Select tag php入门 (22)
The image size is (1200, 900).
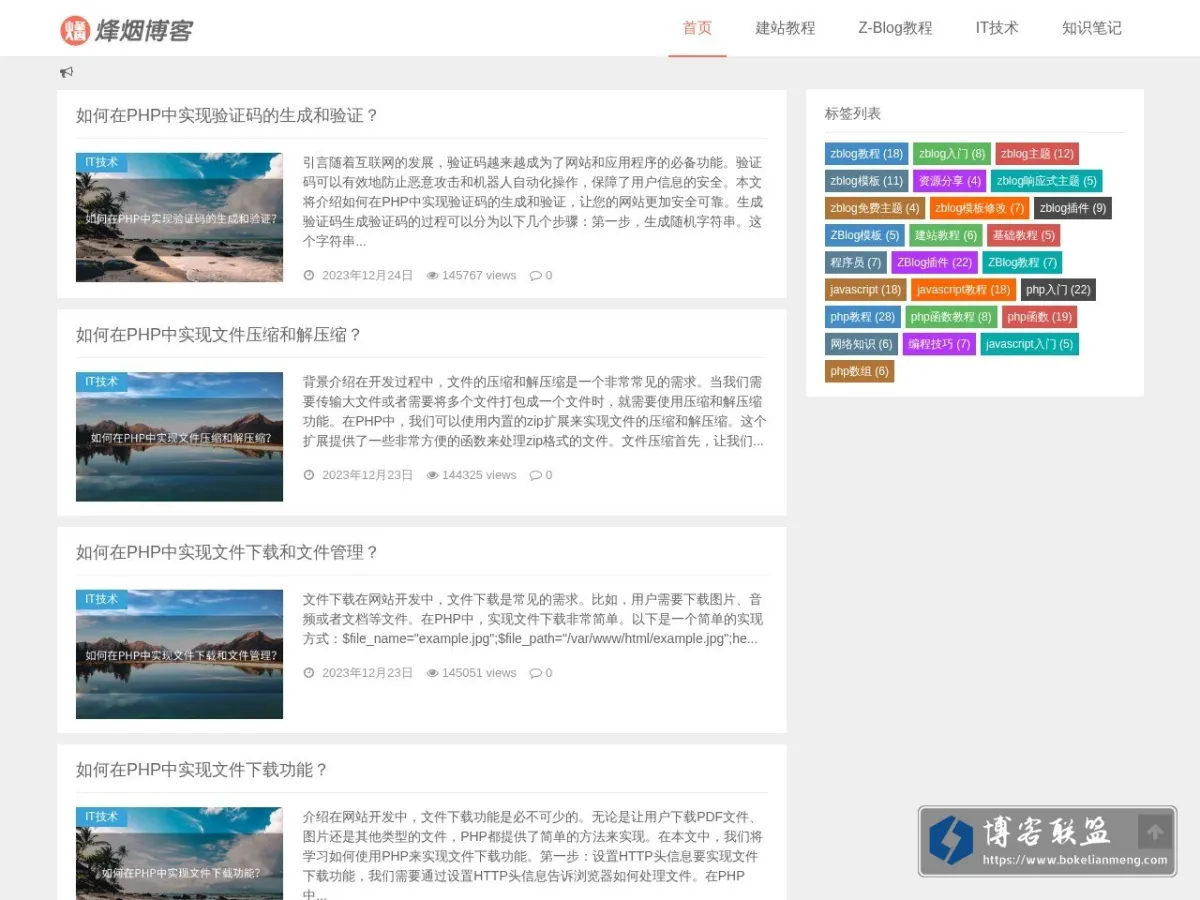(1058, 289)
